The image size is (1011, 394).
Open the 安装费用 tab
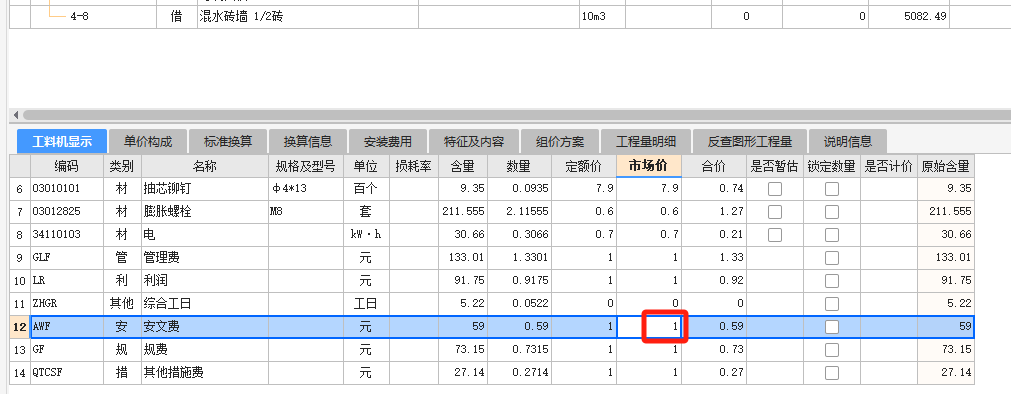(x=388, y=141)
